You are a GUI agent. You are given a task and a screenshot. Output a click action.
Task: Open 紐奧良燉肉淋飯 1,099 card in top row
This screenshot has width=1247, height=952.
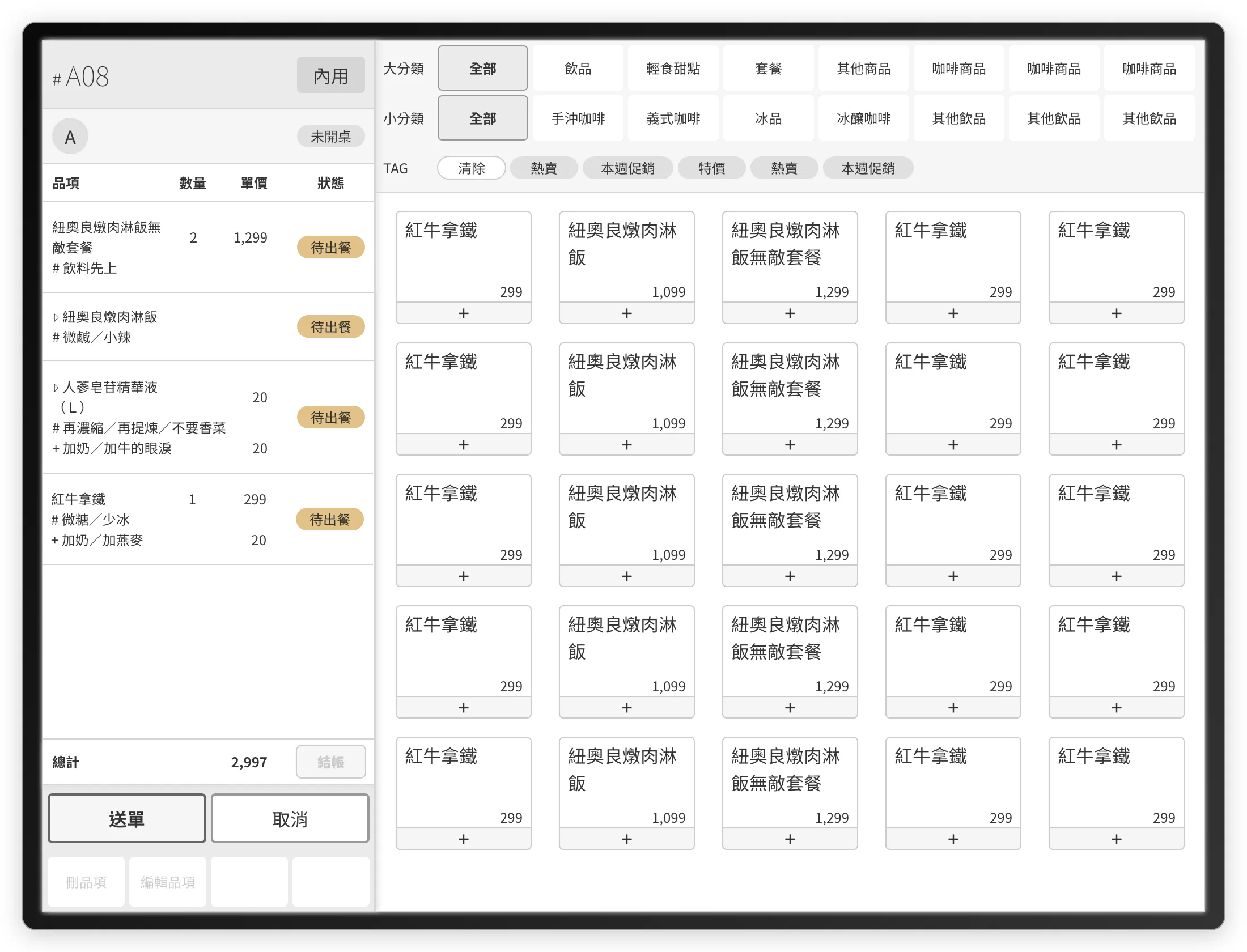[626, 257]
